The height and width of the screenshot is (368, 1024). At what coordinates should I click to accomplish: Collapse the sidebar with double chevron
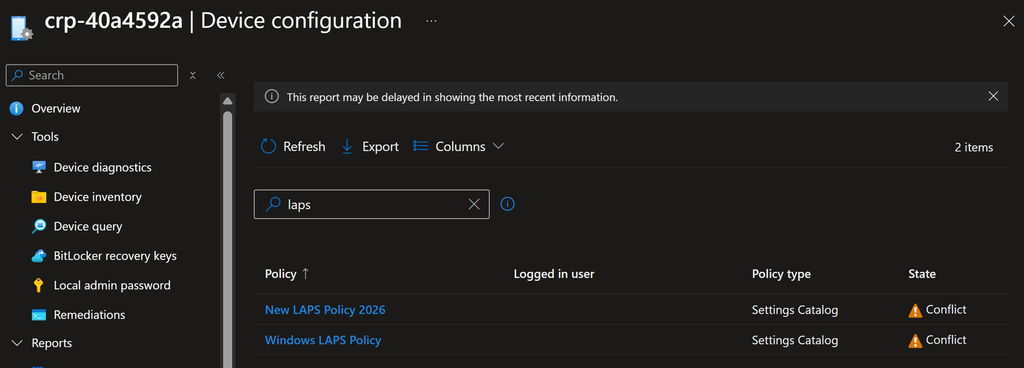pos(221,75)
